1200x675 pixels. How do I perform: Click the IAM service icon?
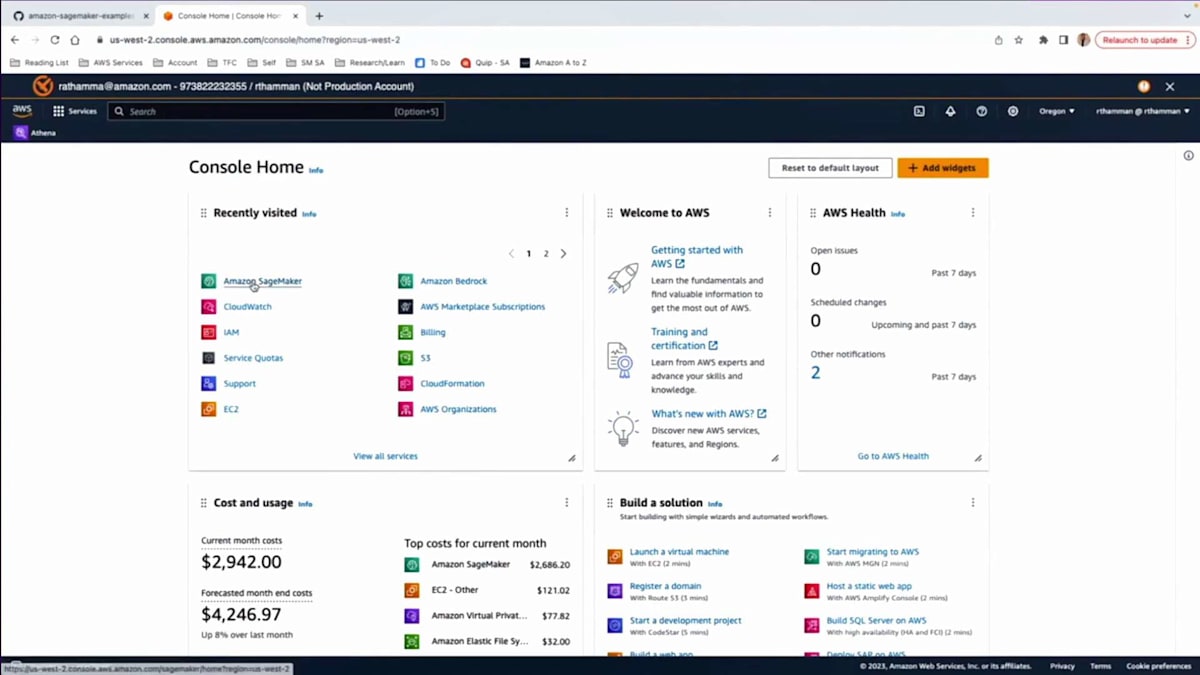tap(208, 332)
